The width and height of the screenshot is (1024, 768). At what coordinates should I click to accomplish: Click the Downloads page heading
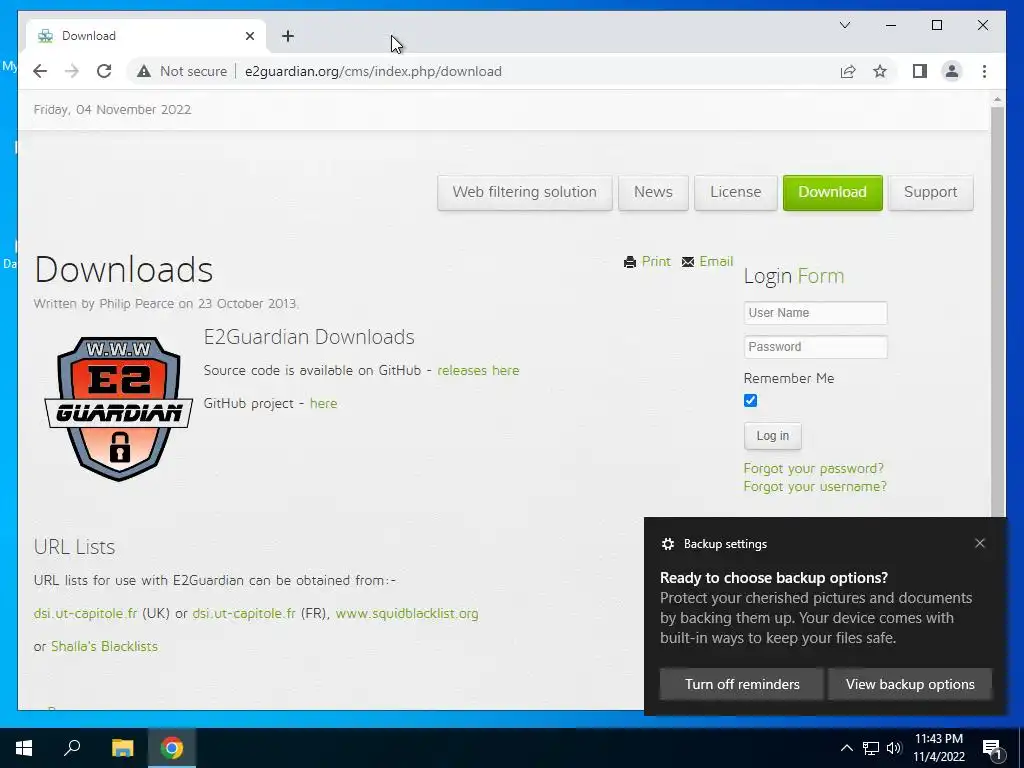point(123,269)
